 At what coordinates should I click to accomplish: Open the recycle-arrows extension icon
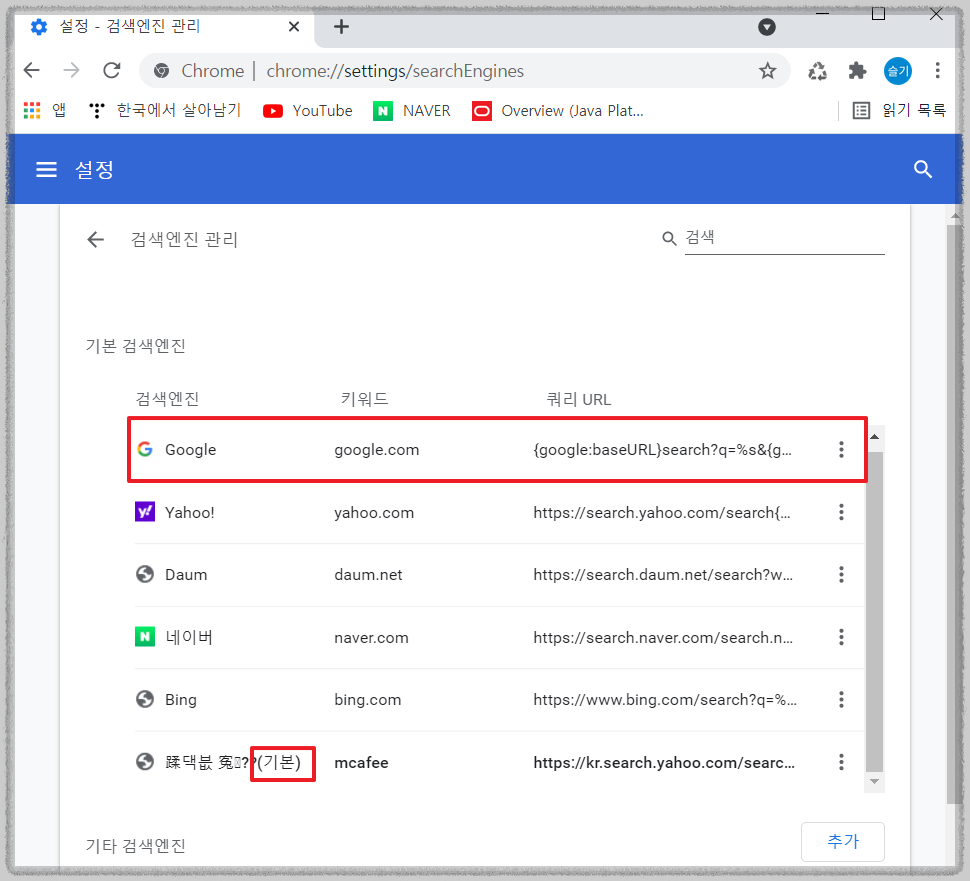pyautogui.click(x=817, y=71)
